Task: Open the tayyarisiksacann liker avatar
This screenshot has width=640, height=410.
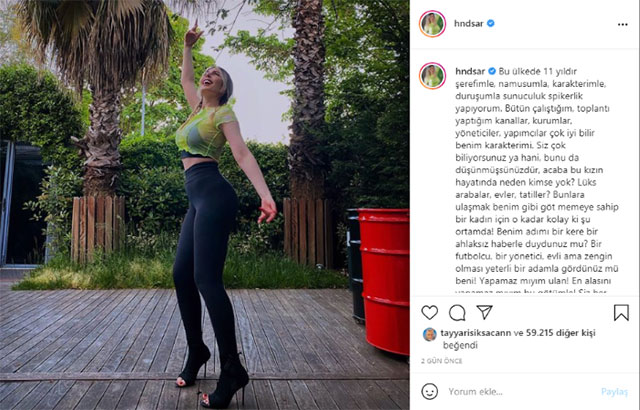Action: point(429,335)
